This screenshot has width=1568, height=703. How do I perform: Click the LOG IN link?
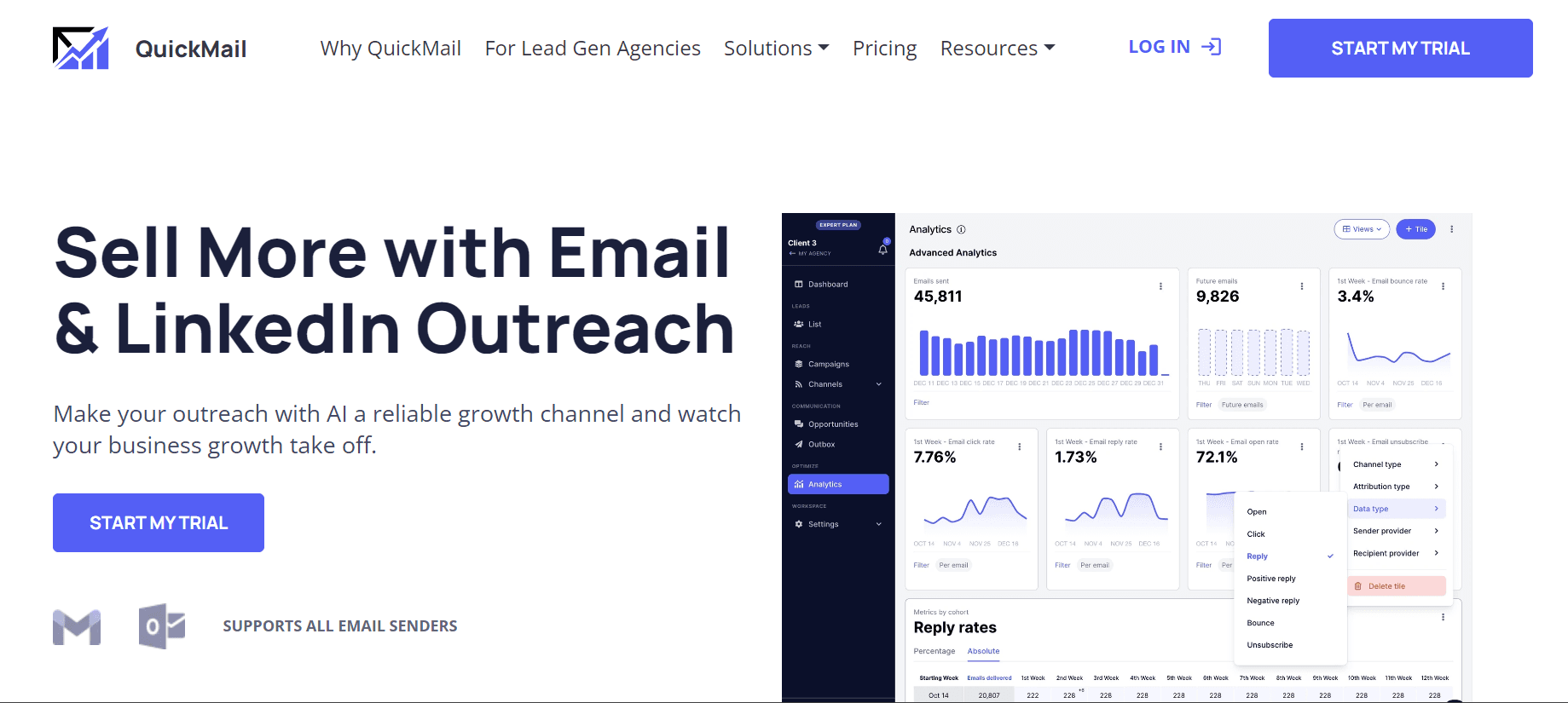(1175, 47)
